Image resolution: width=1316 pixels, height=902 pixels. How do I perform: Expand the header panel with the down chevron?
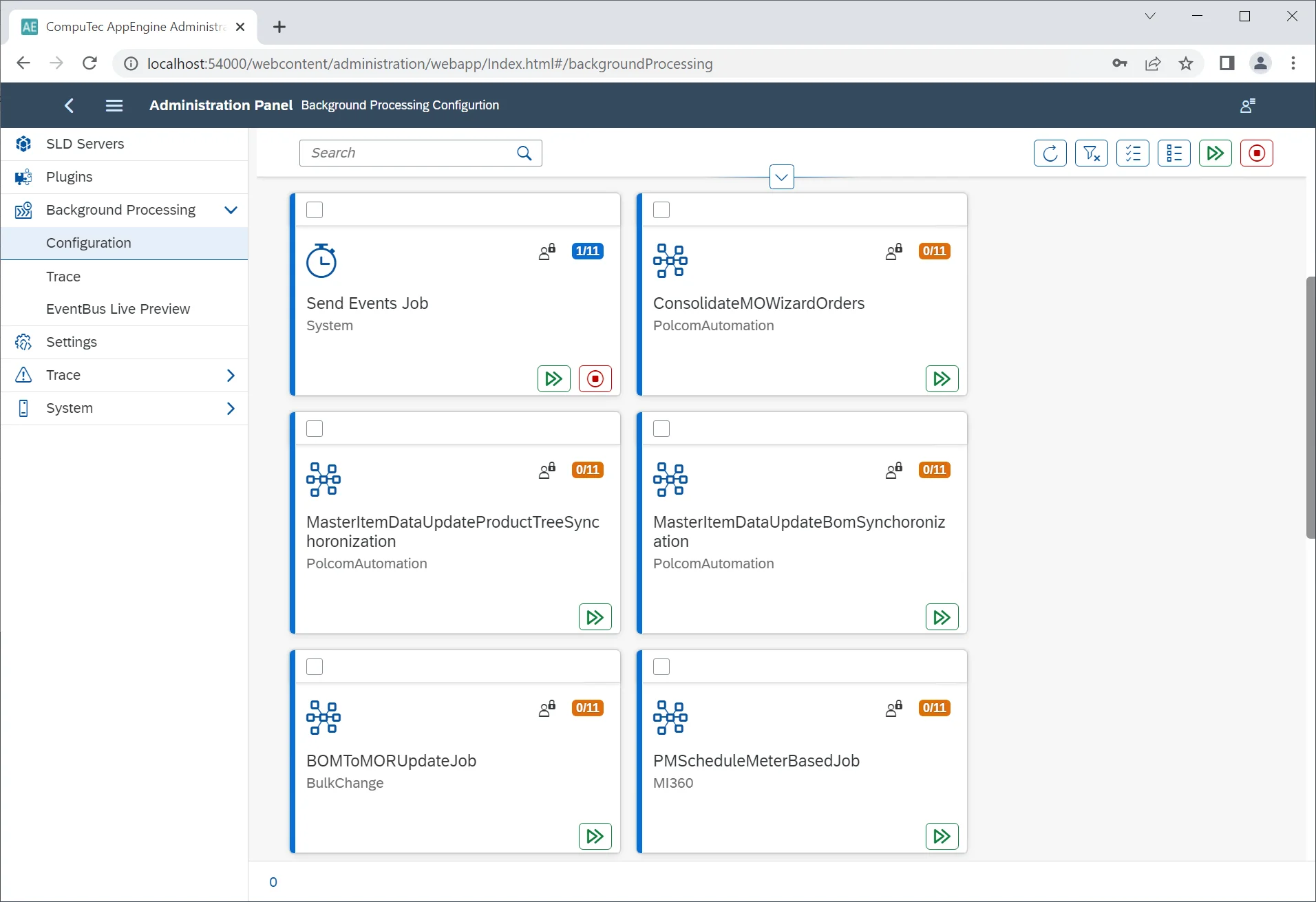[x=781, y=177]
